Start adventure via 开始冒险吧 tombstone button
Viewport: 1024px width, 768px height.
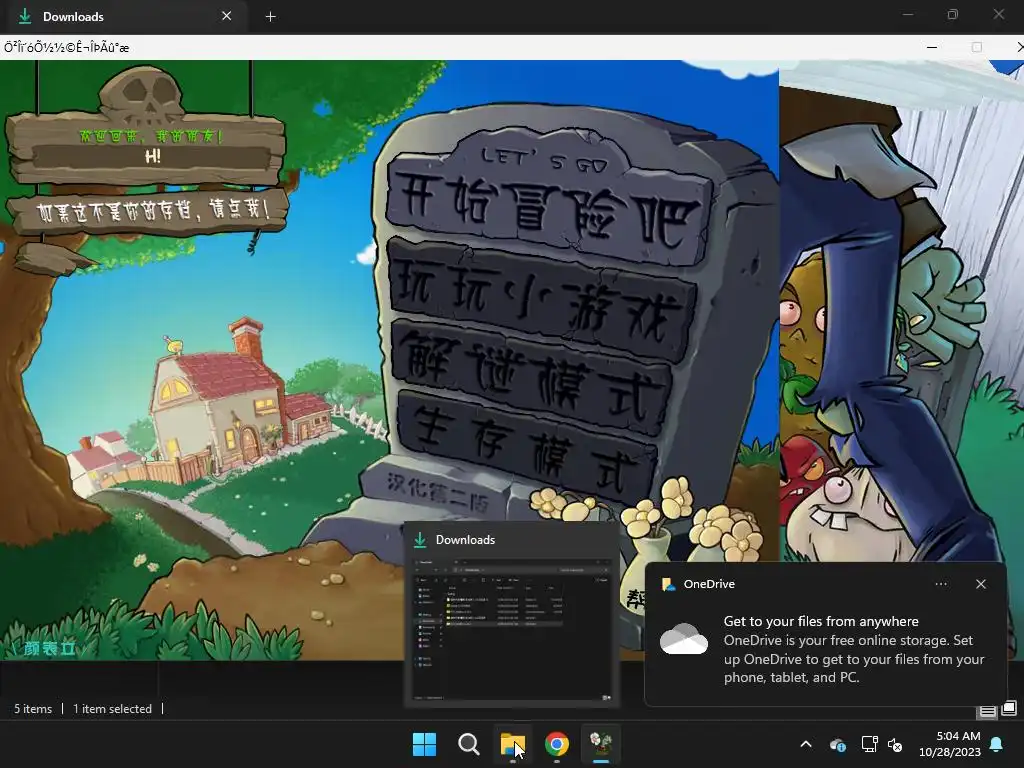(547, 212)
